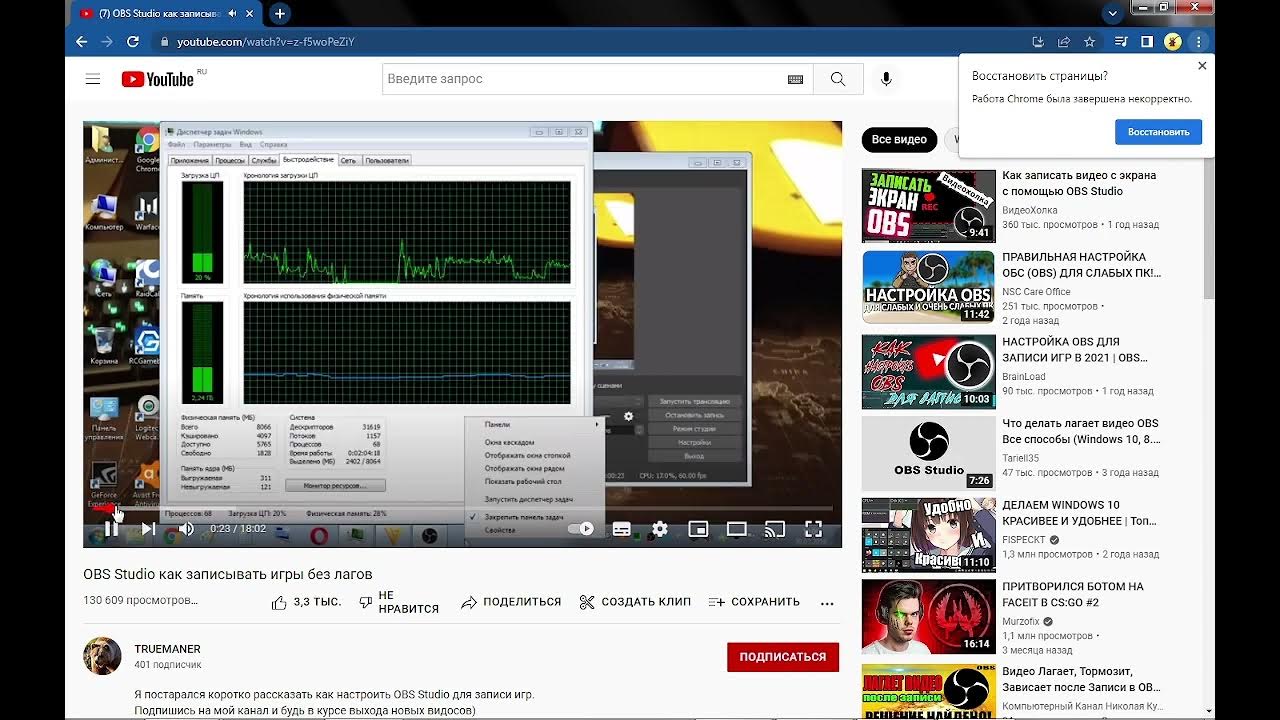1280x720 pixels.
Task: Open the on-screen keyboard in search box
Action: click(795, 79)
